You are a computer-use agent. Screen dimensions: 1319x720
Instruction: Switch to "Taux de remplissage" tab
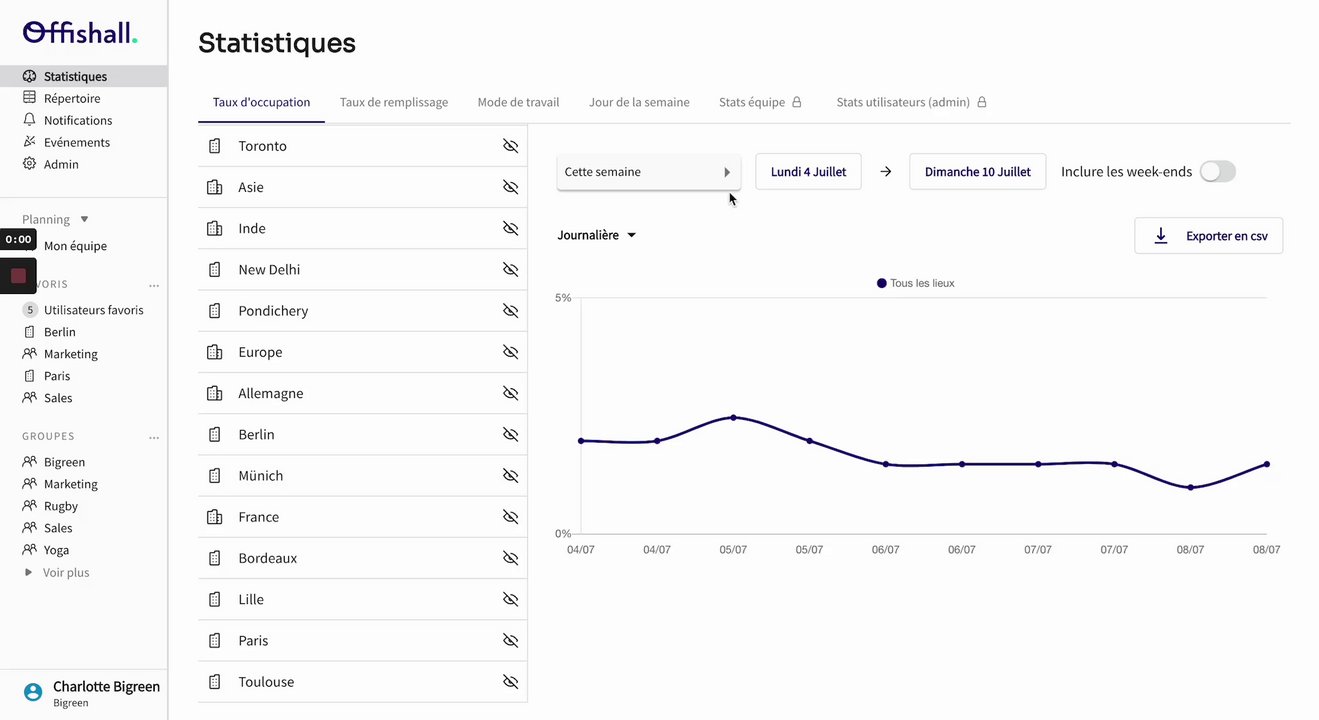click(x=393, y=102)
